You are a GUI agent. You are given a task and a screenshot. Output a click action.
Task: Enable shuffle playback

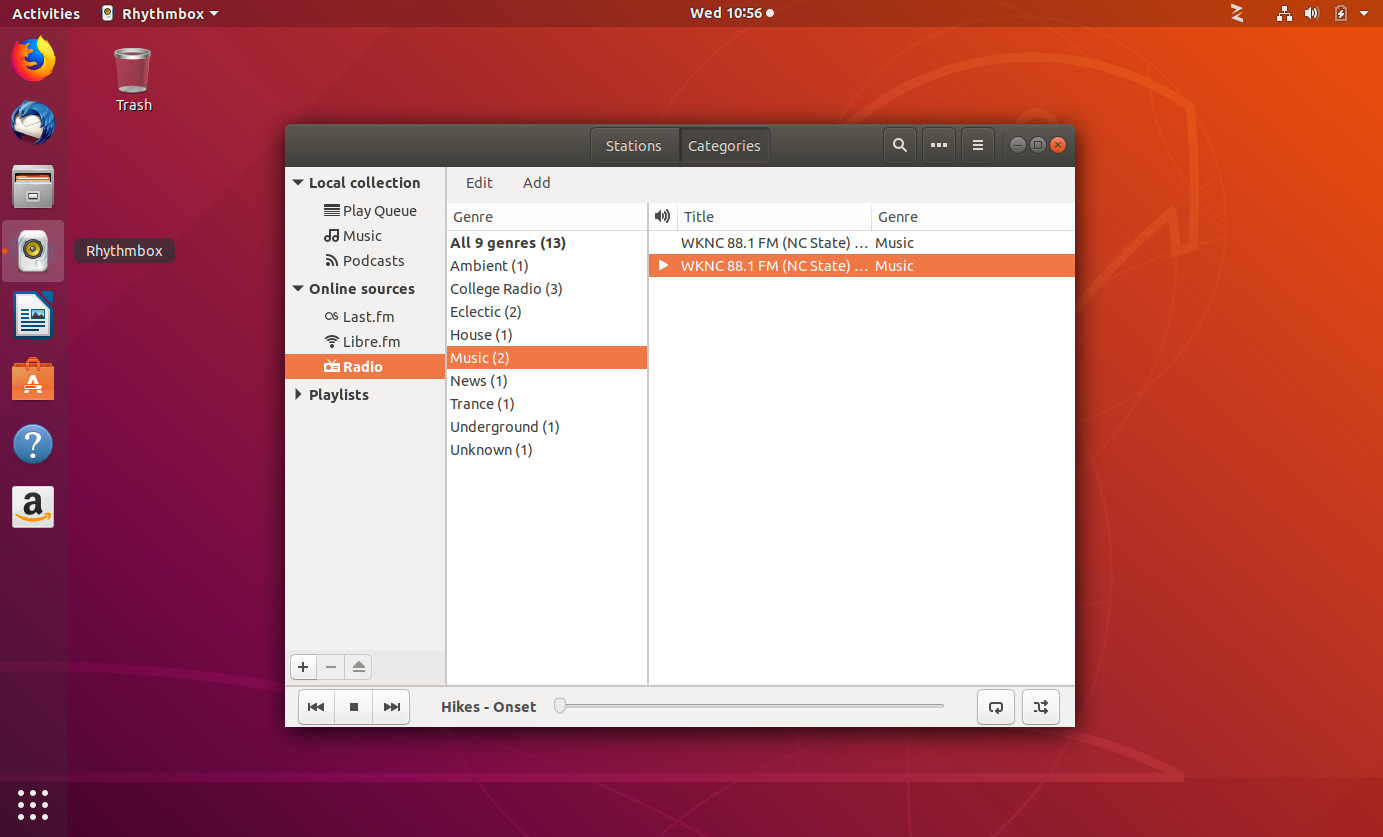point(1040,706)
